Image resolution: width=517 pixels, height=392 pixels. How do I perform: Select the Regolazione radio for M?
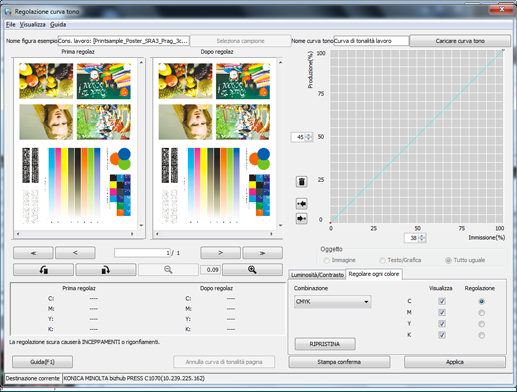tap(481, 313)
